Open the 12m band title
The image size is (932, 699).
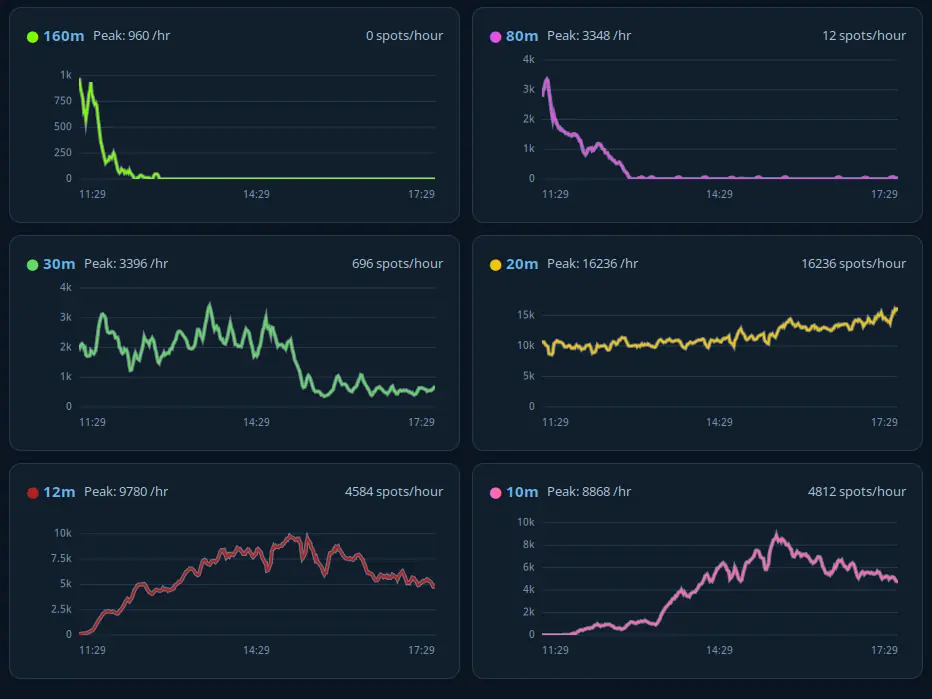[x=59, y=492]
